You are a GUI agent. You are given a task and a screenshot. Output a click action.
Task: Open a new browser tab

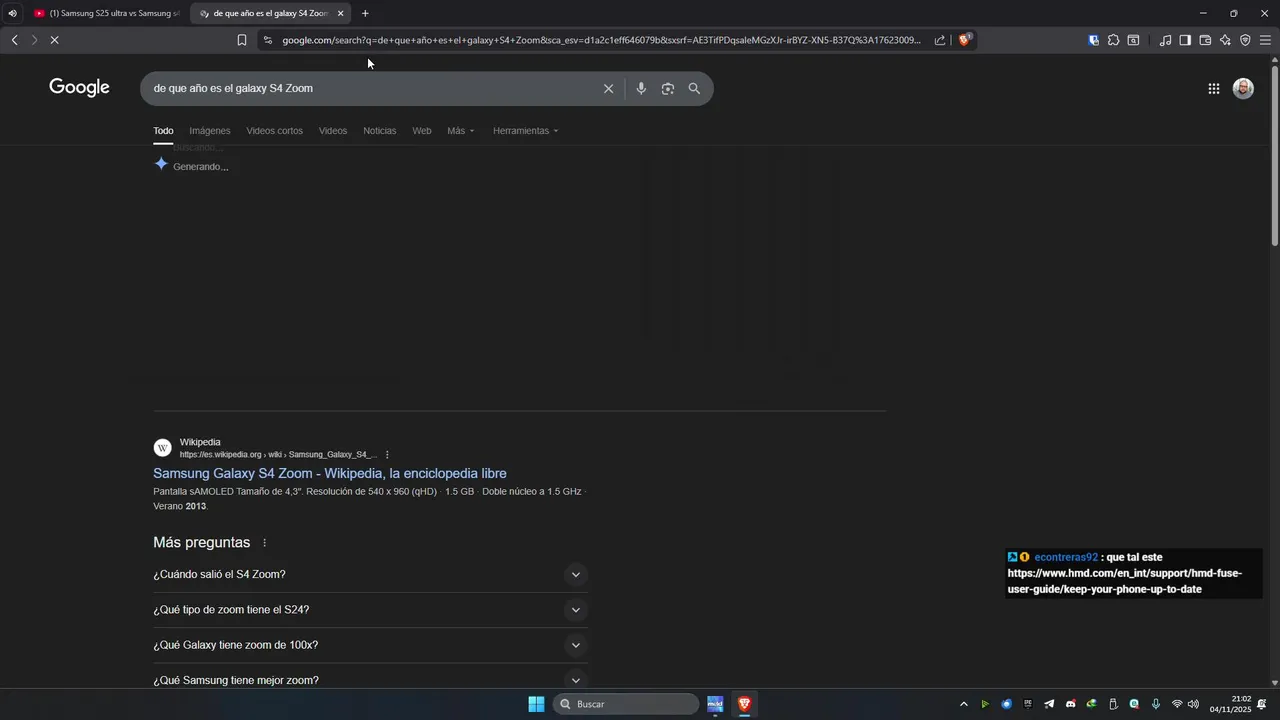(365, 13)
